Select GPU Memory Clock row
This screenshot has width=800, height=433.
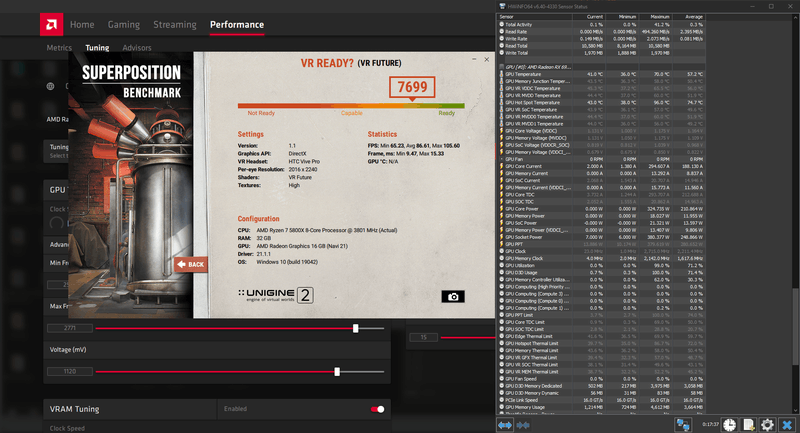coord(602,259)
